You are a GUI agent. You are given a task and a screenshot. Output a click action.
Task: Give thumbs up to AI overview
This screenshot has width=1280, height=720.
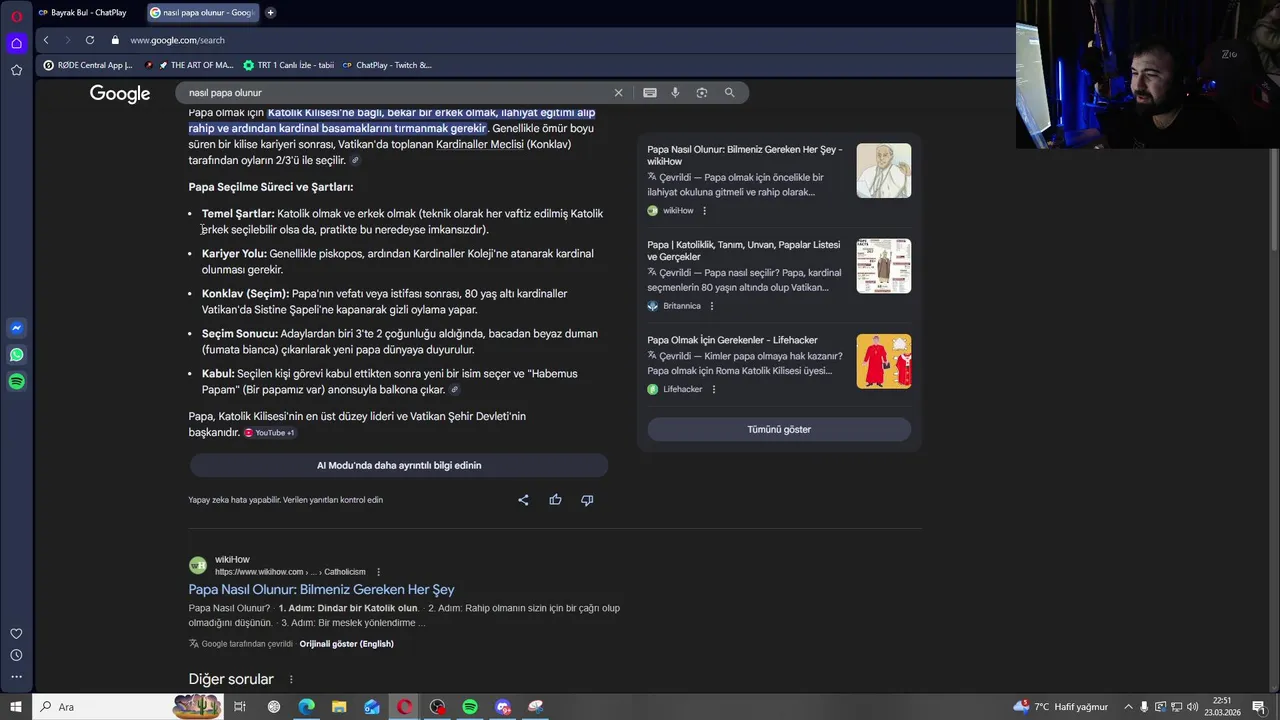tap(555, 500)
